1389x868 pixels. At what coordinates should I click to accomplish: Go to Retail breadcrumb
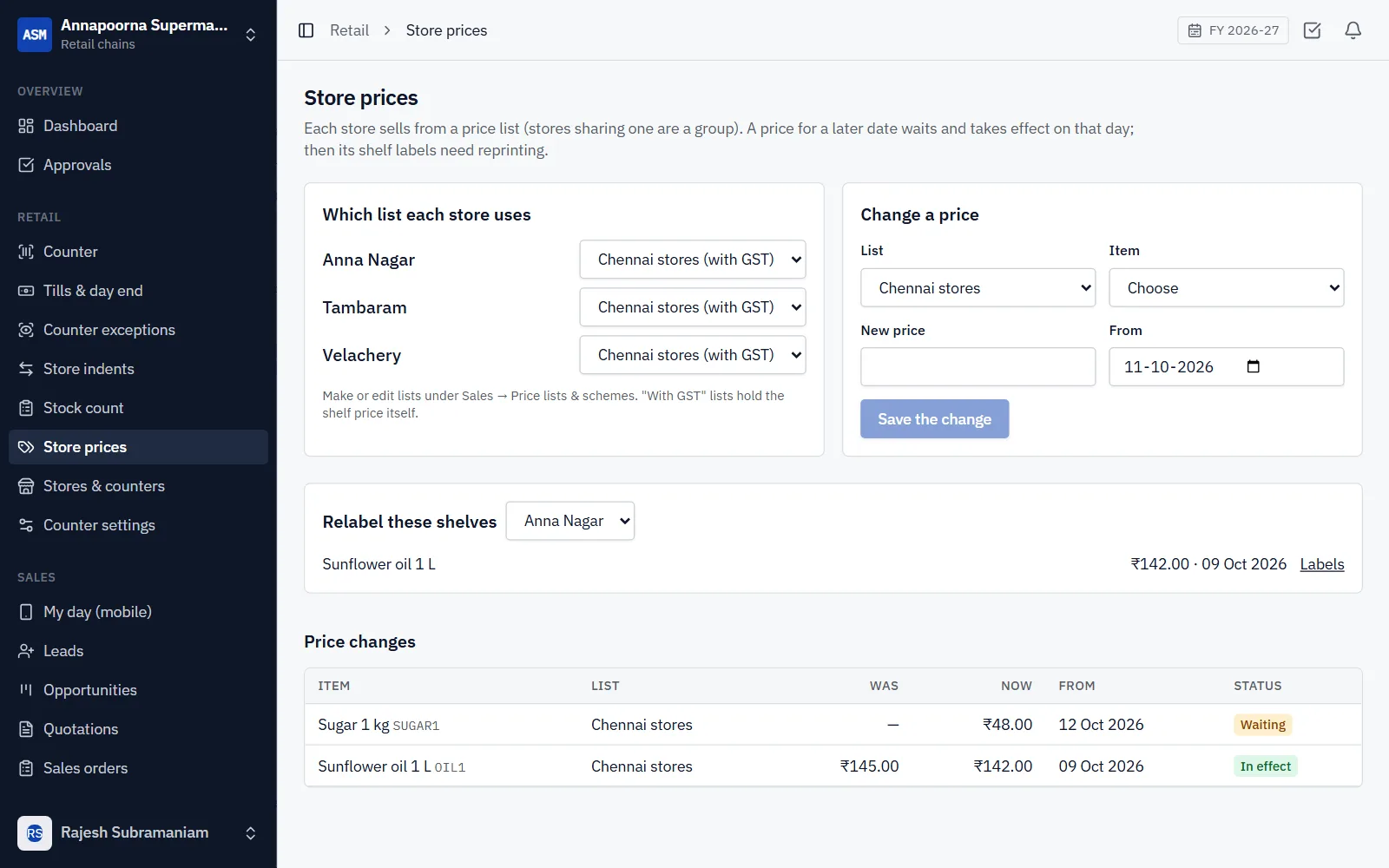coord(349,30)
